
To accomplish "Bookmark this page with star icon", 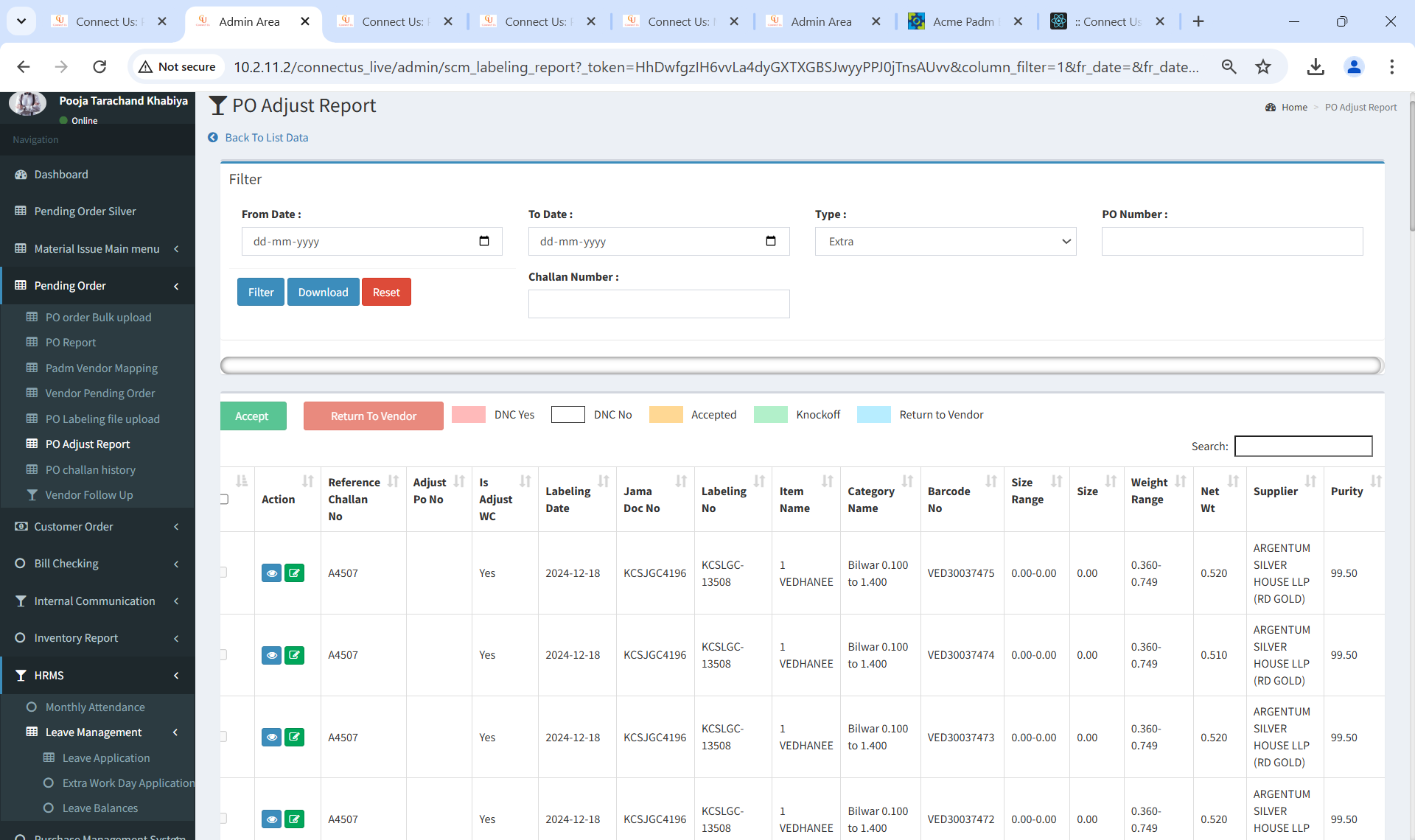I will coord(1263,67).
